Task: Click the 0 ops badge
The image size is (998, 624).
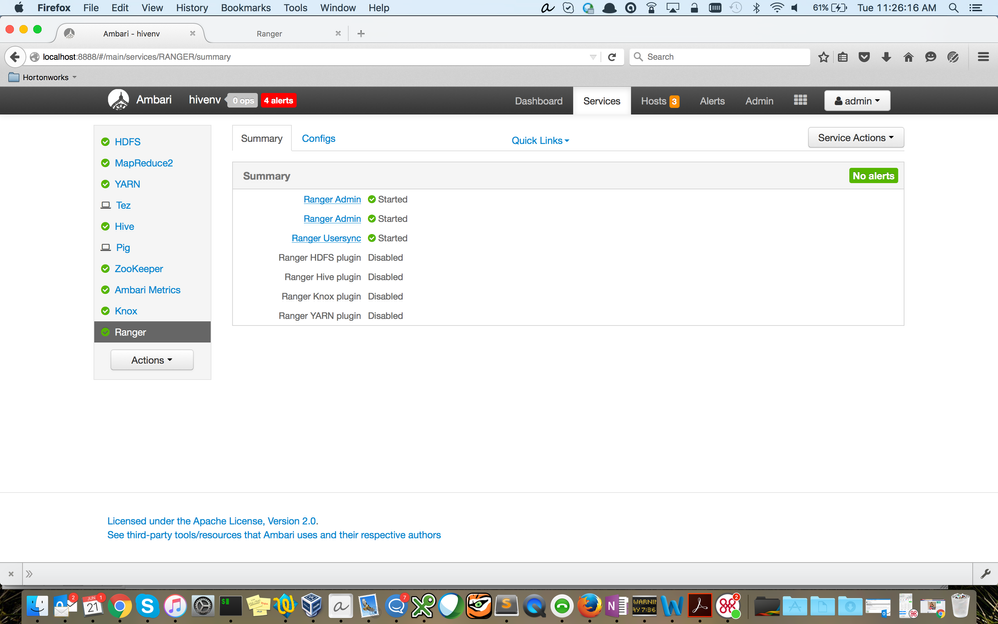Action: (242, 101)
